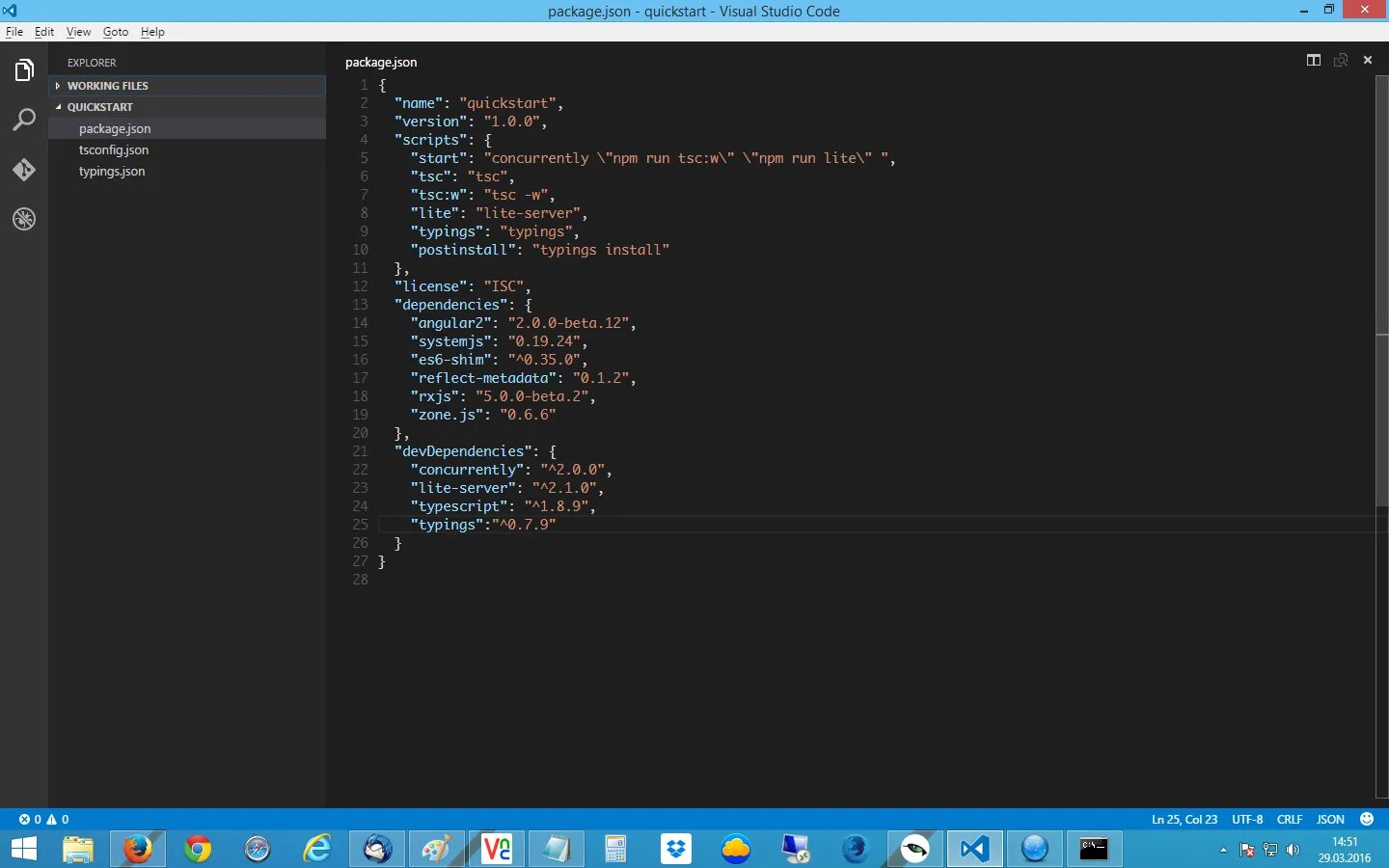The width and height of the screenshot is (1389, 868).
Task: Open the Paint app on the taskbar
Action: click(x=437, y=849)
